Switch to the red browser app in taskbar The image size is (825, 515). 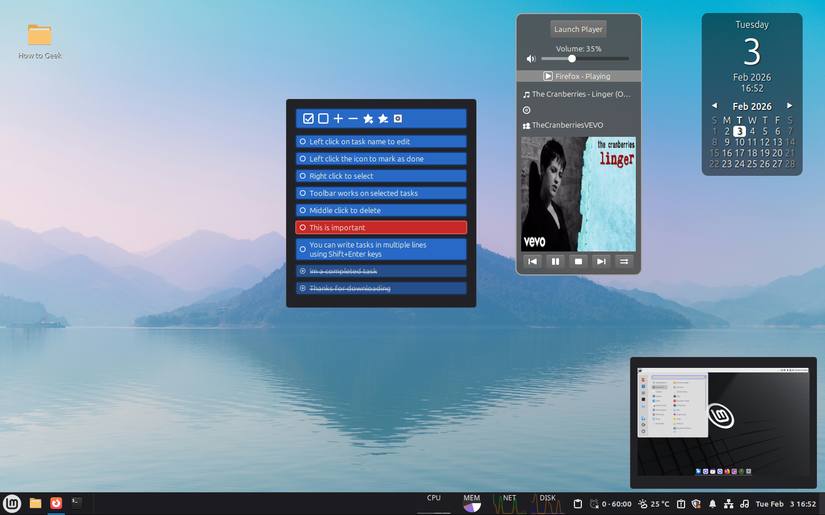click(56, 503)
